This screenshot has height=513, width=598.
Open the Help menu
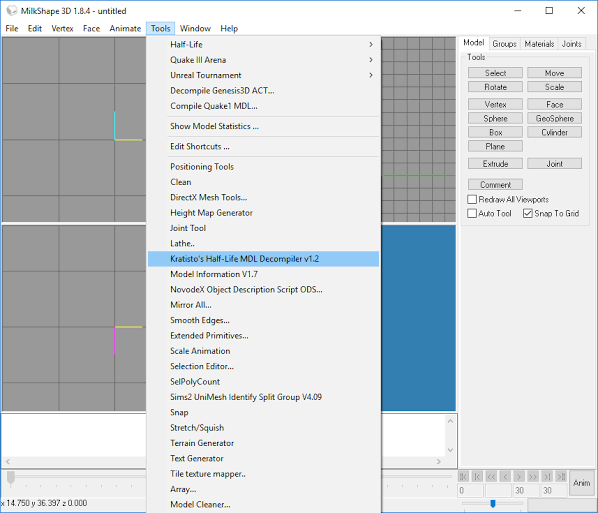(229, 29)
